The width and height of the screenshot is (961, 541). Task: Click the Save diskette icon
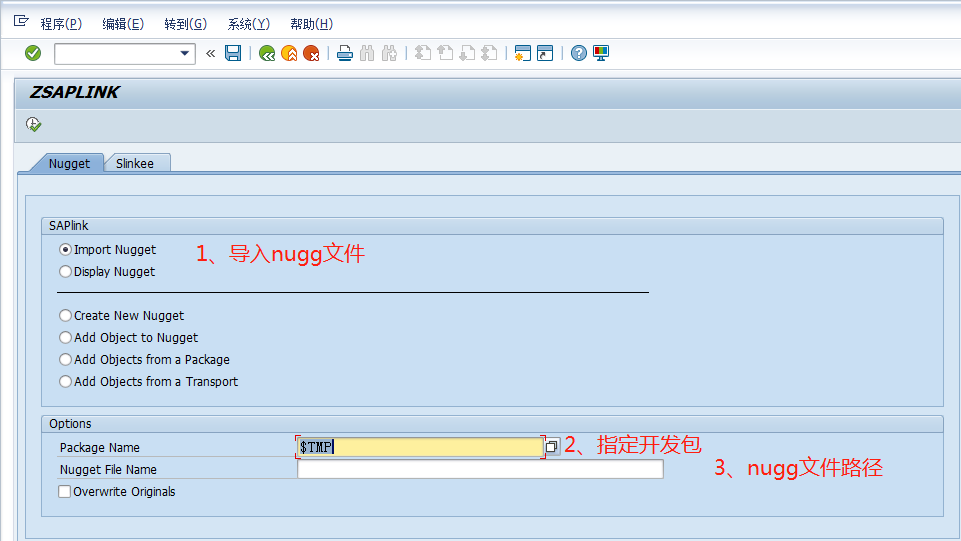coord(233,53)
